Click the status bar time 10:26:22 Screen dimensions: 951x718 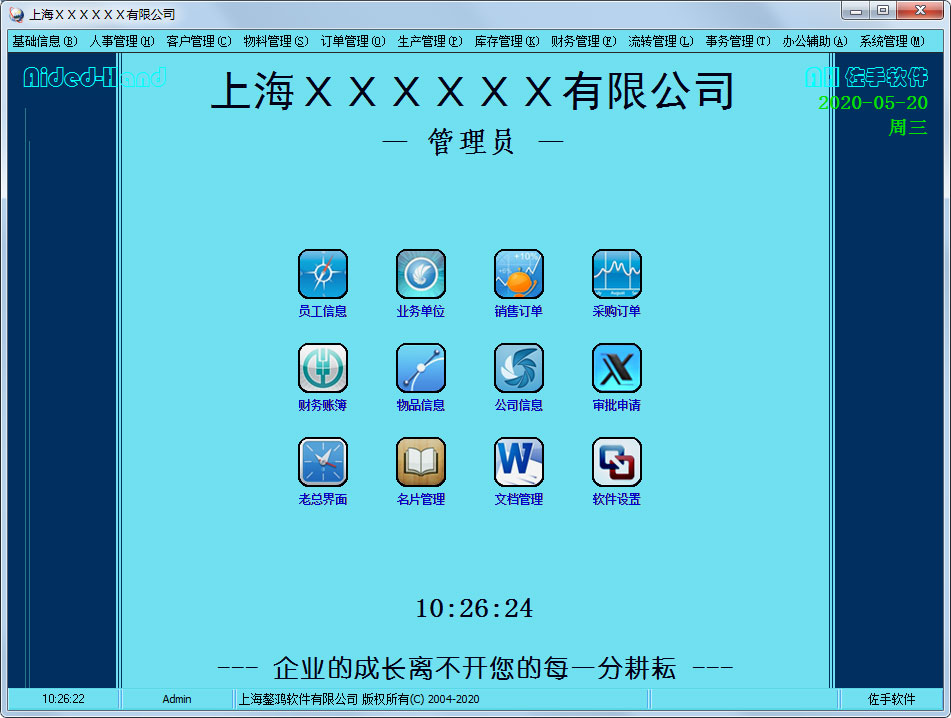(63, 699)
